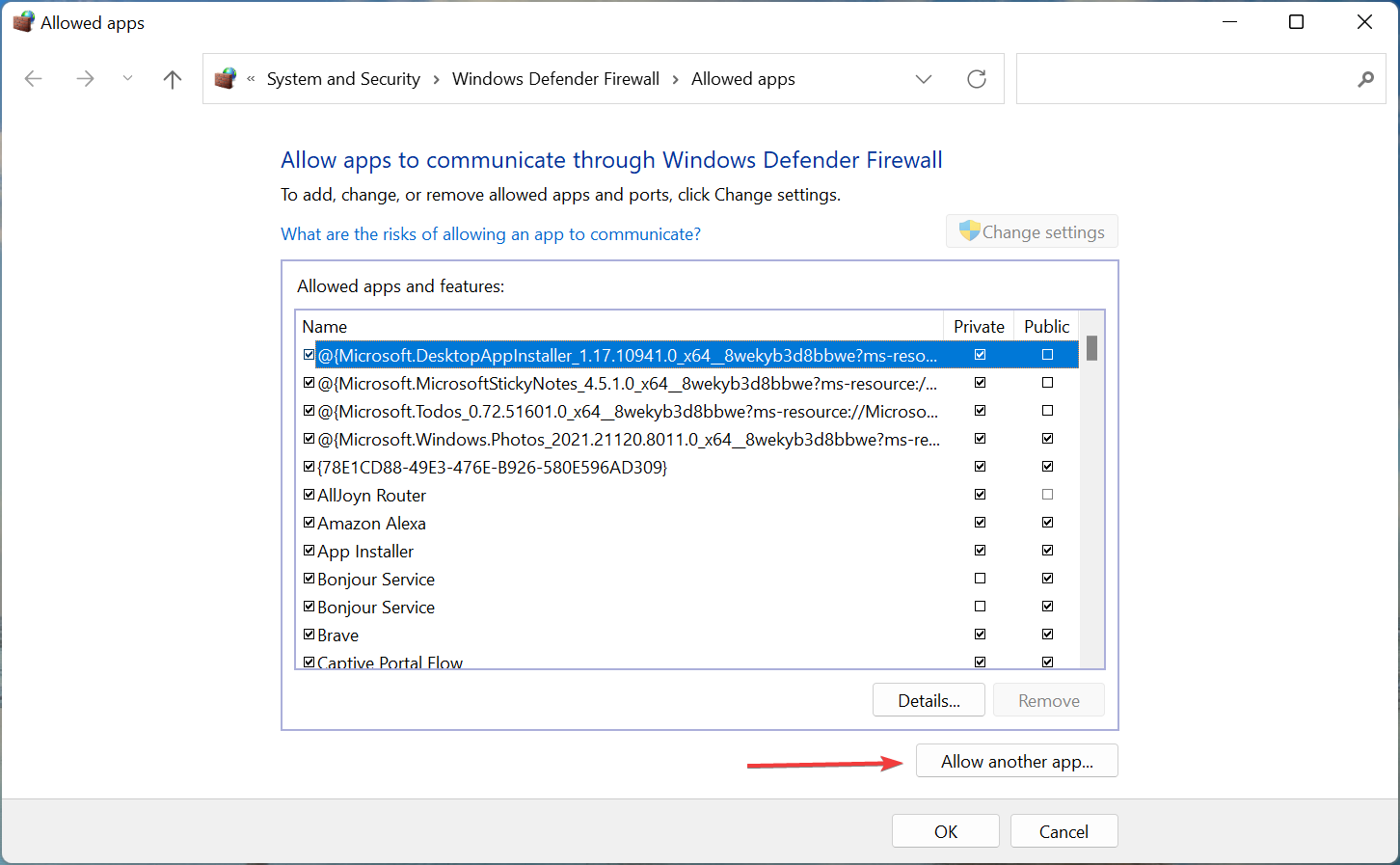Click the apps list scrollbar thumb
The height and width of the screenshot is (865, 1400).
point(1091,347)
